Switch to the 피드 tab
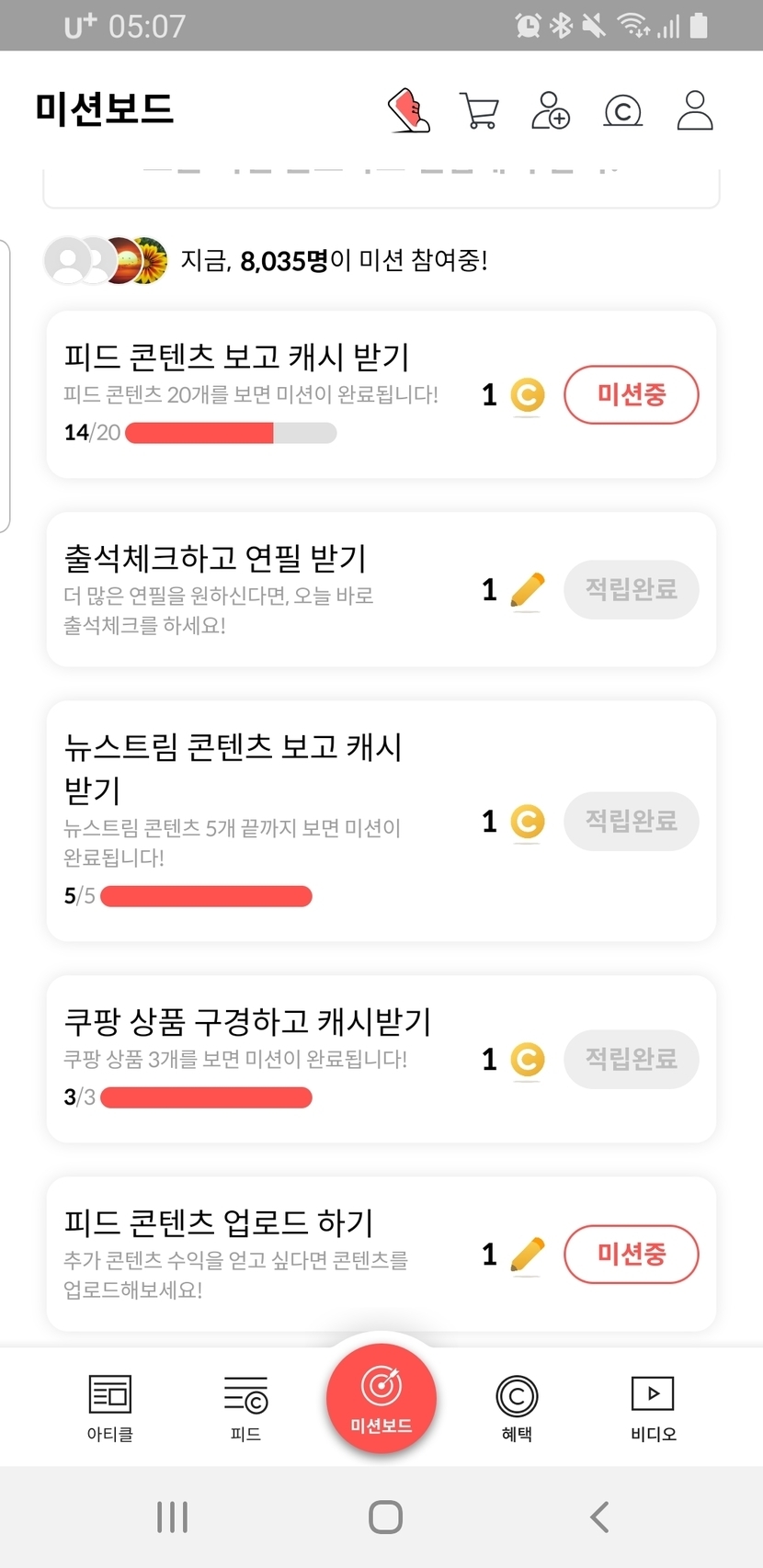 (x=245, y=1406)
